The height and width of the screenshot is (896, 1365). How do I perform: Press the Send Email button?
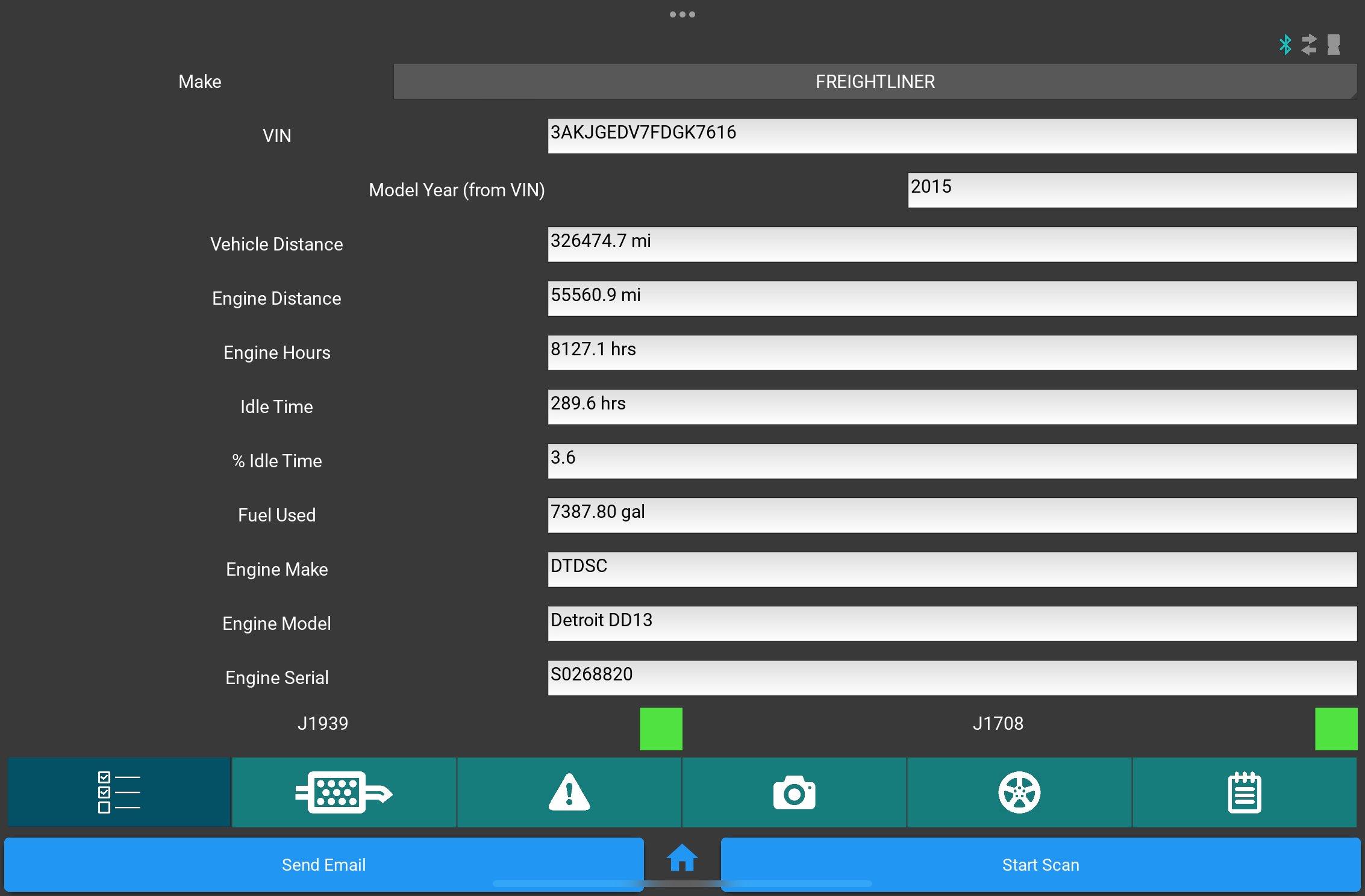click(323, 864)
